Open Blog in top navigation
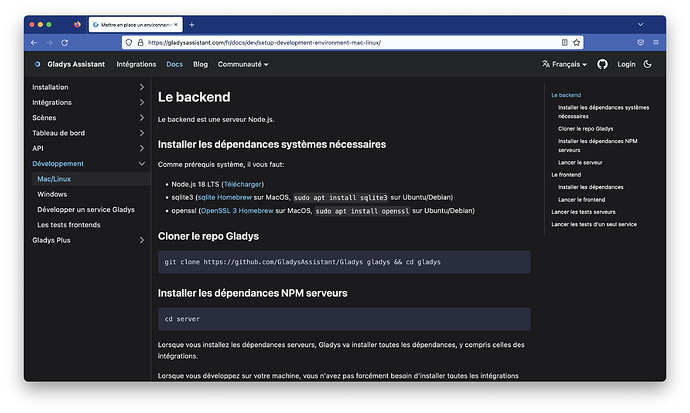 [200, 64]
